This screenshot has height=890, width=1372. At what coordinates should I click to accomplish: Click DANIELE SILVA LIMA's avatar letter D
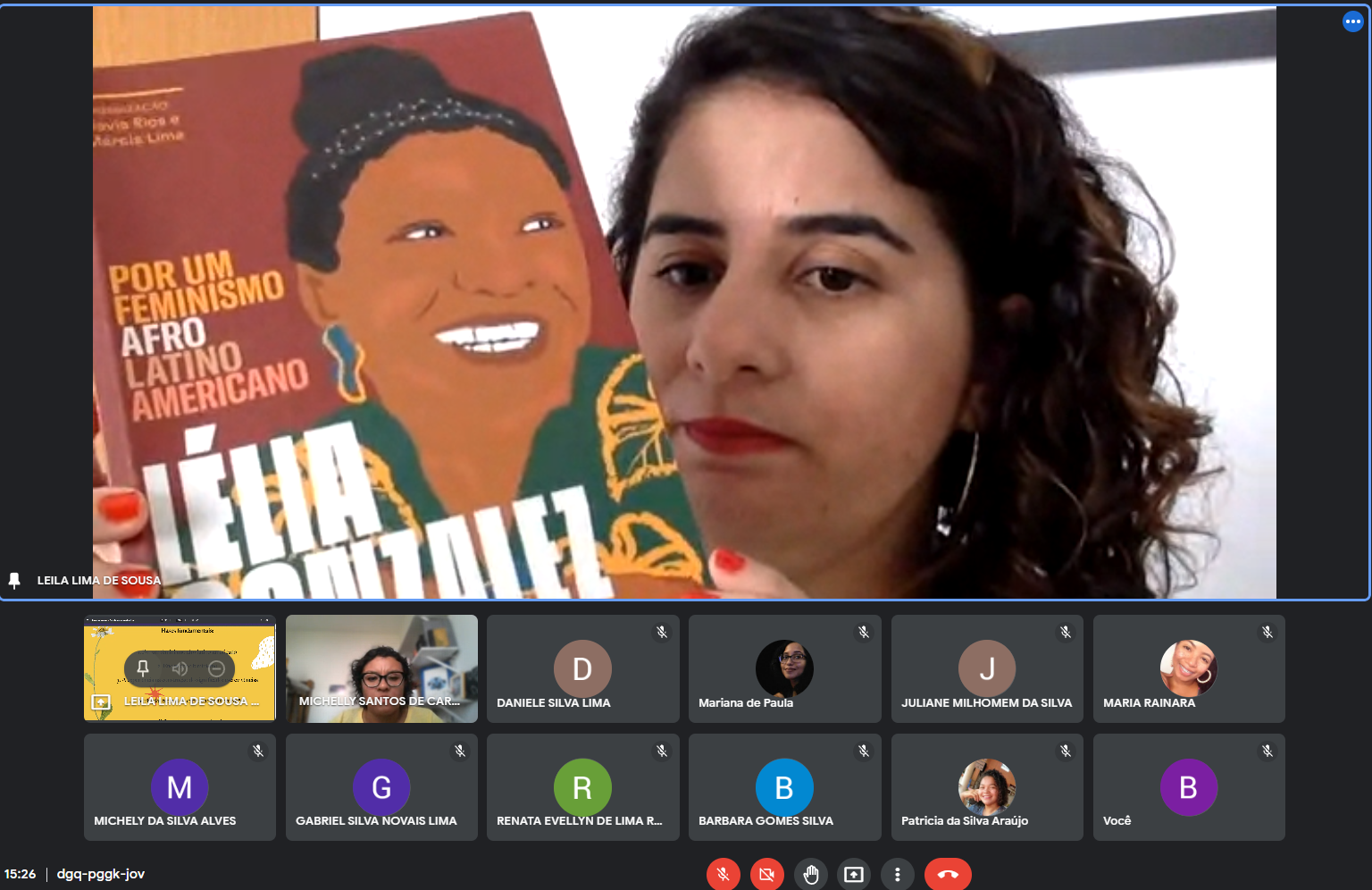point(582,668)
